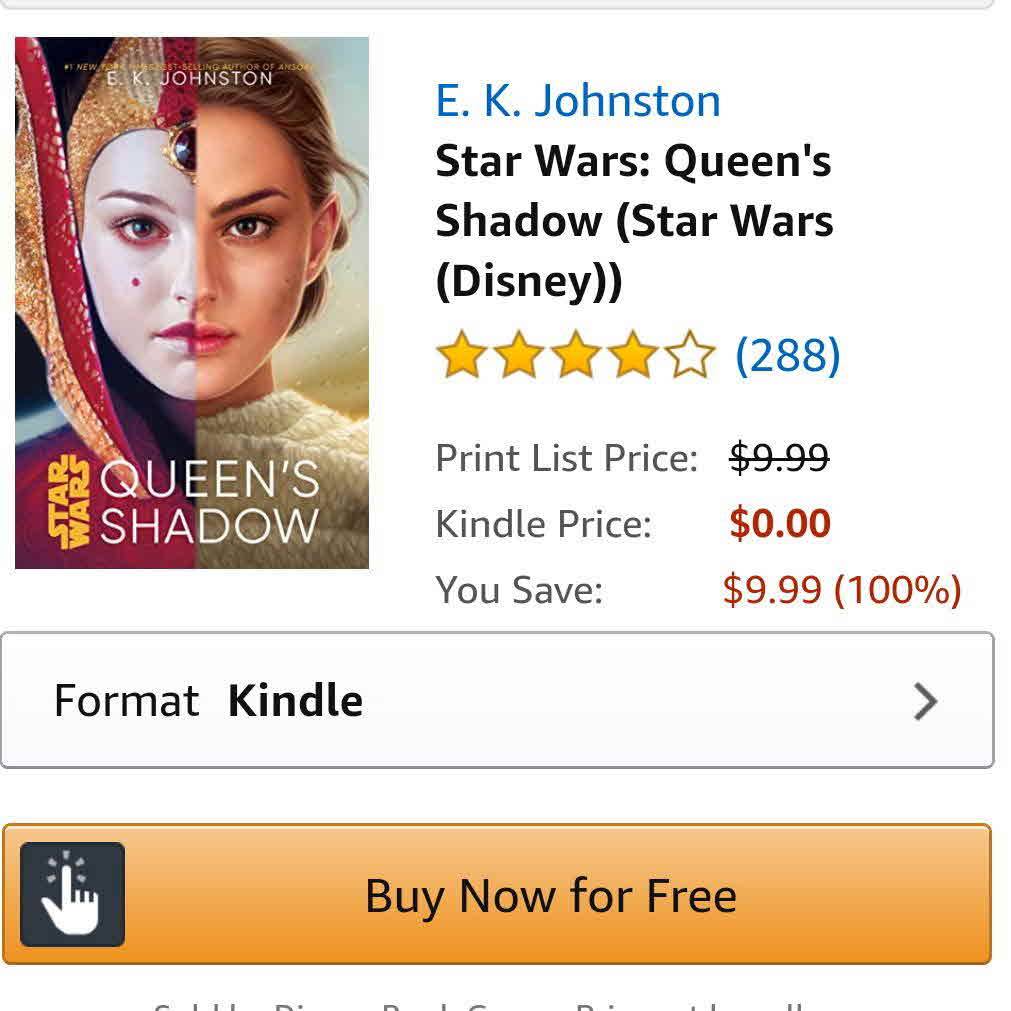Click the second gold rating star

[519, 354]
